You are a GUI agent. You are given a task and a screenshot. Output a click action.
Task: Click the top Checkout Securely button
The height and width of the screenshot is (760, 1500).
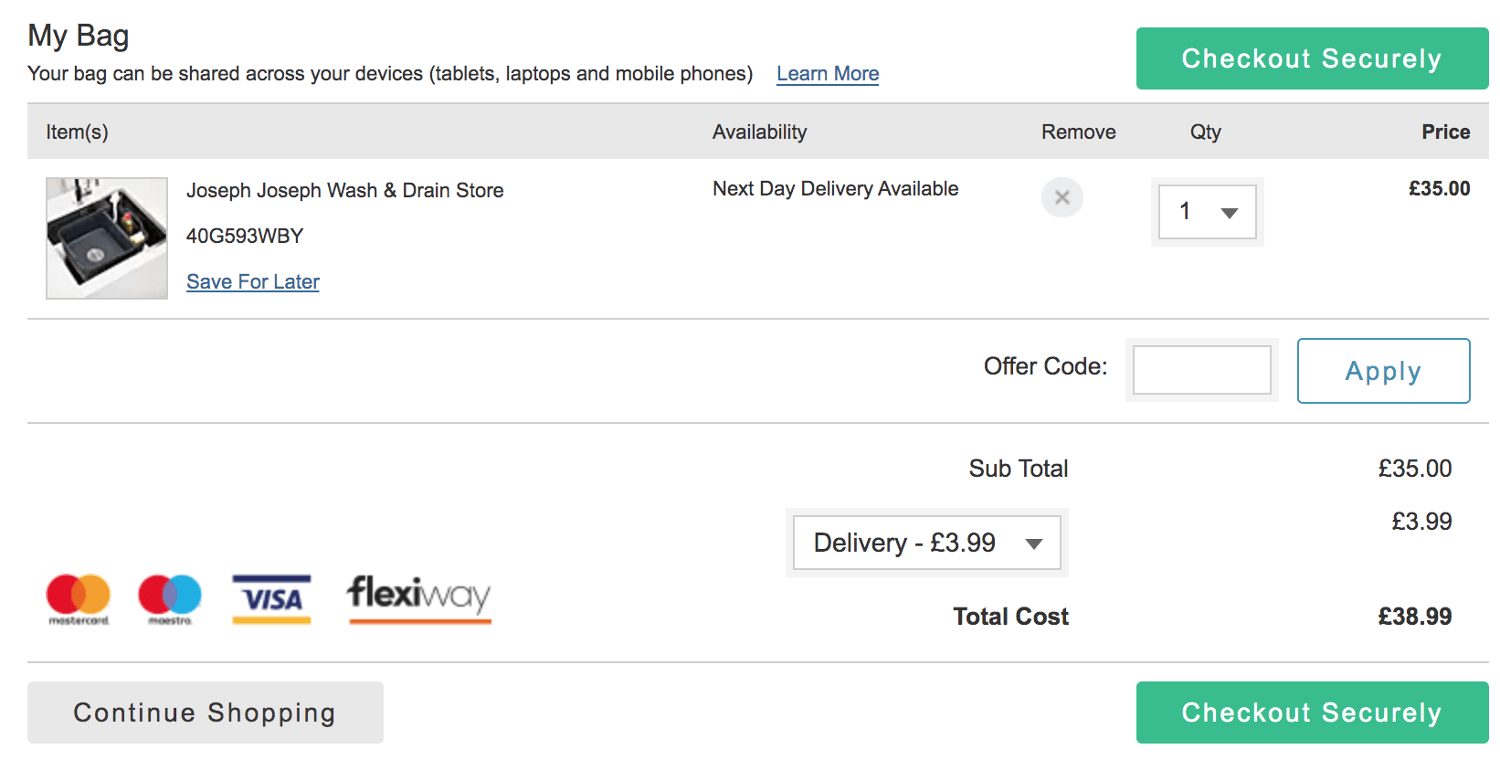tap(1312, 59)
